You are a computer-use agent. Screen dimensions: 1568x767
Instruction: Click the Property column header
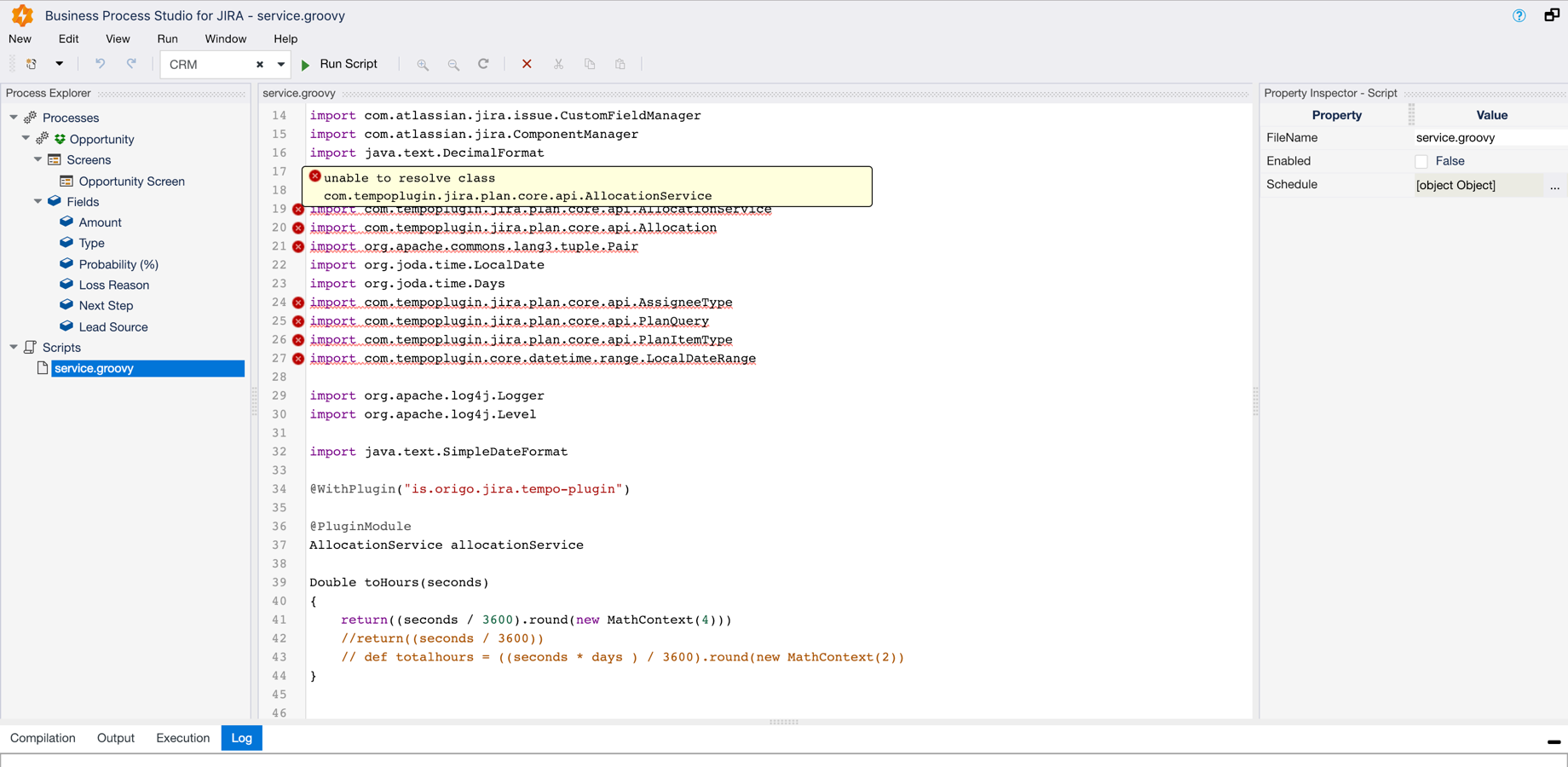[1336, 115]
